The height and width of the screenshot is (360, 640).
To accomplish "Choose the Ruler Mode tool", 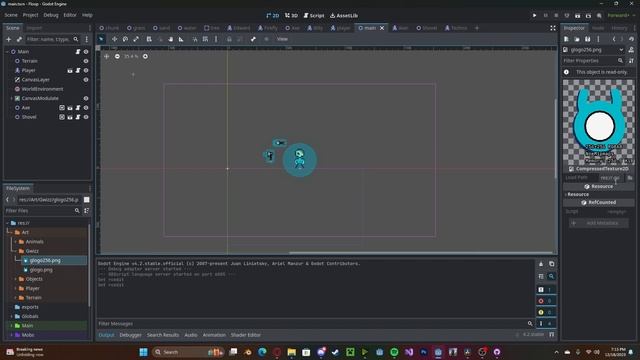I will coord(181,39).
